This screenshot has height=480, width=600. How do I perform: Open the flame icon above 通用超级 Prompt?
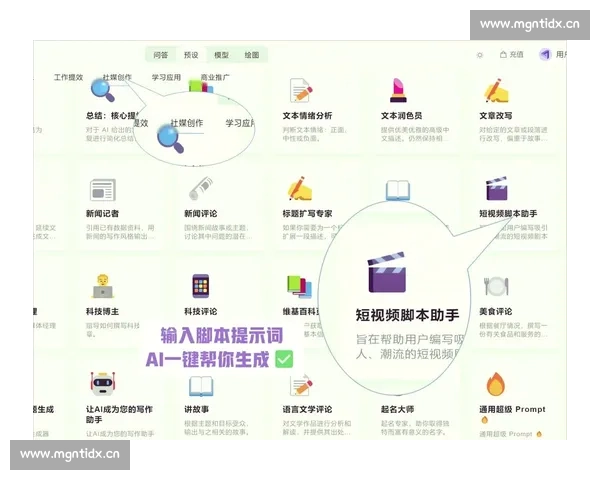click(x=496, y=384)
